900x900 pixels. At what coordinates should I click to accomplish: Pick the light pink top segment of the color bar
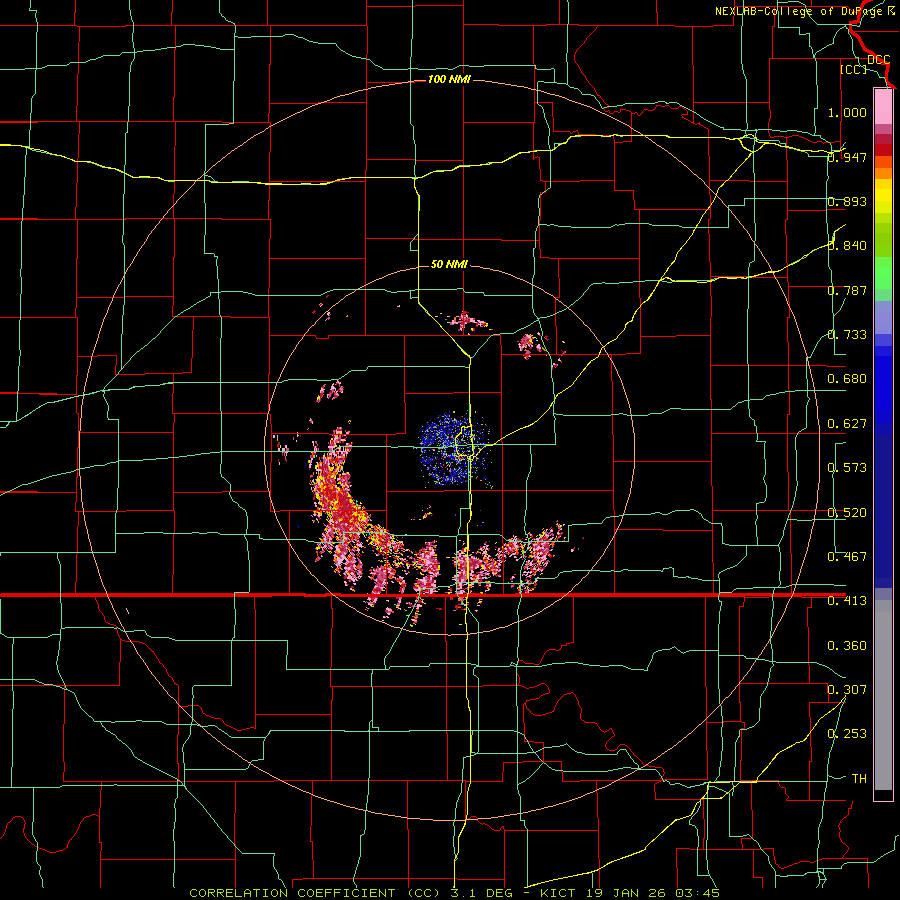click(x=883, y=107)
